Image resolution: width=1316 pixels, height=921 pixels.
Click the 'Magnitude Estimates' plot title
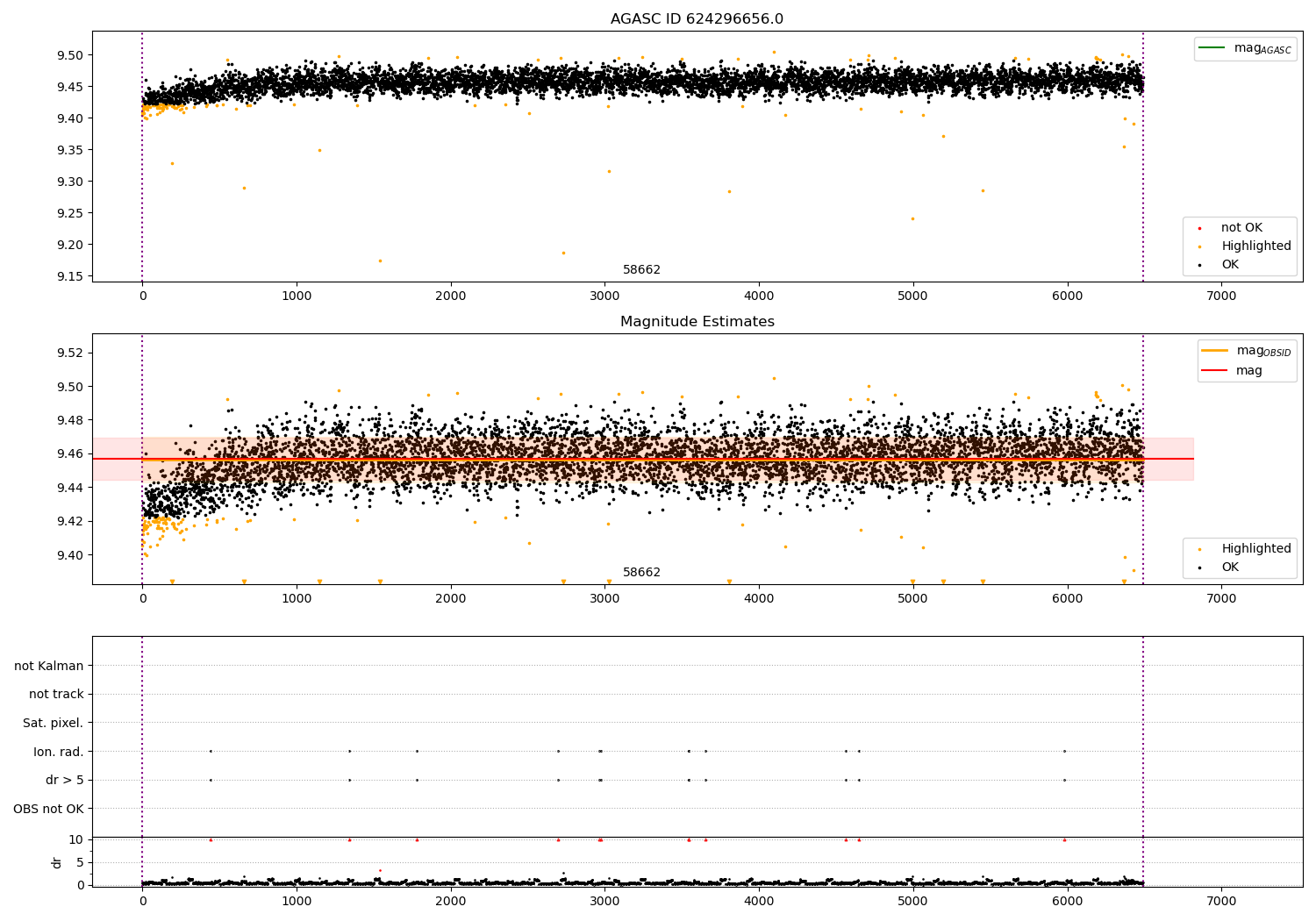point(697,322)
